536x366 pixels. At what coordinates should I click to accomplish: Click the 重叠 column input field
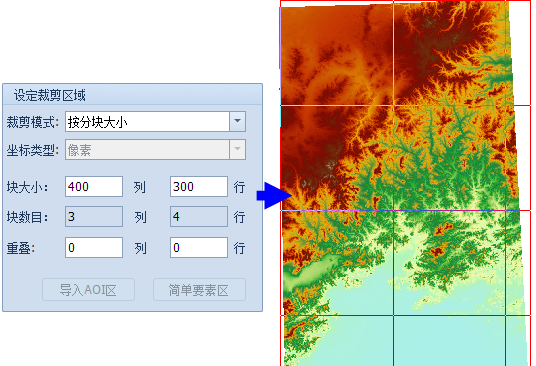[x=94, y=247]
